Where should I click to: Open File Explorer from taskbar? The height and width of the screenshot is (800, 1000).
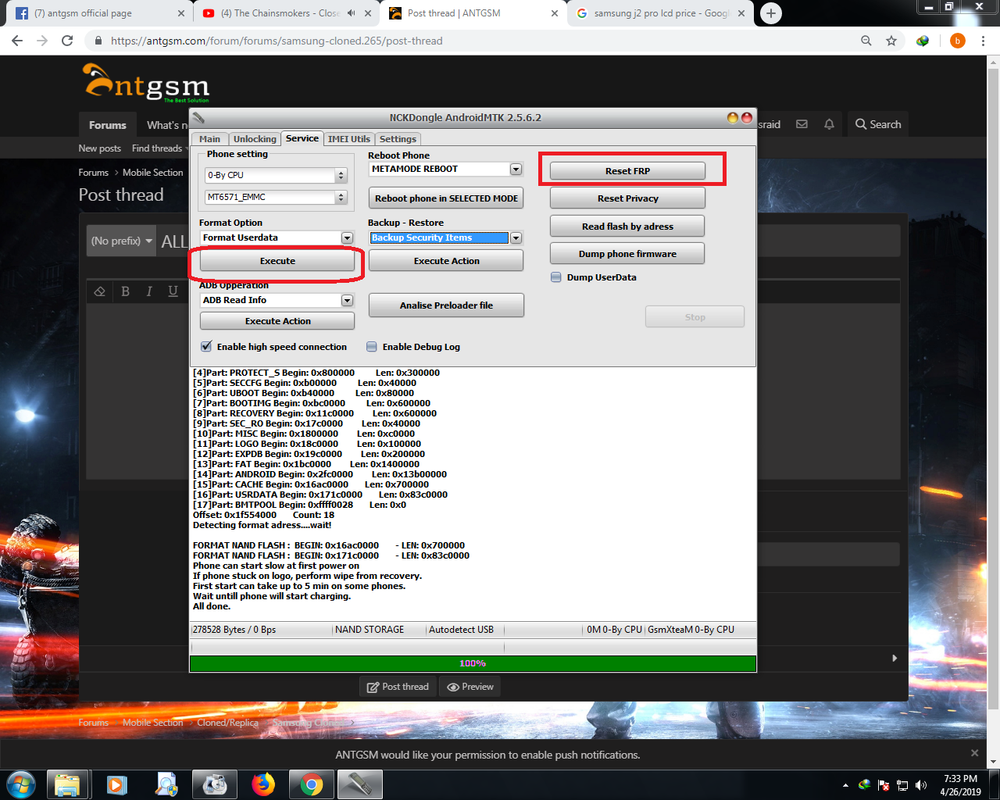pos(67,785)
